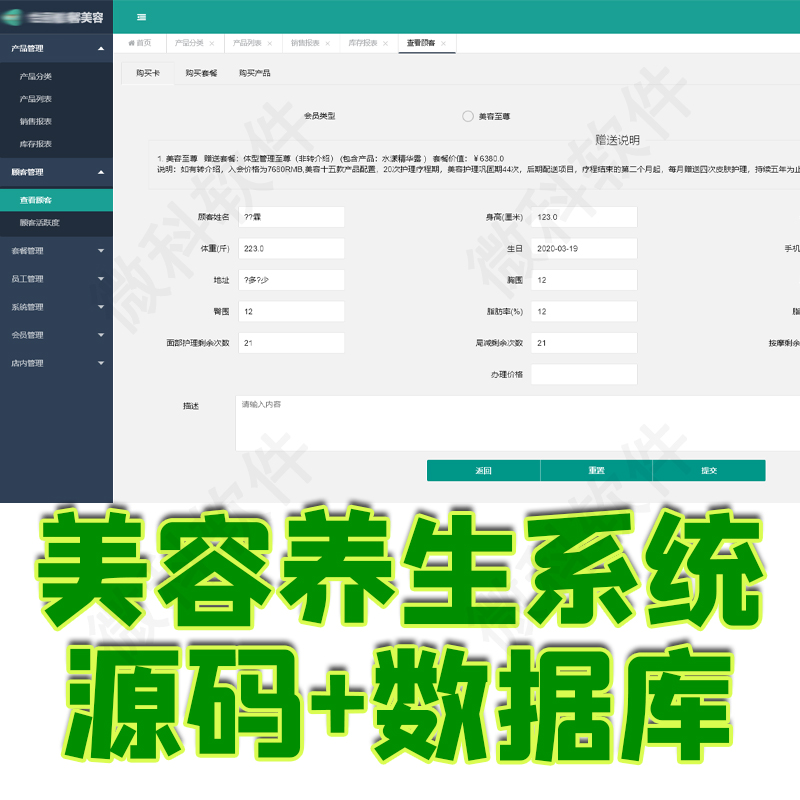Click the hamburger menu icon in the top bar
This screenshot has height=800, width=800.
[142, 17]
